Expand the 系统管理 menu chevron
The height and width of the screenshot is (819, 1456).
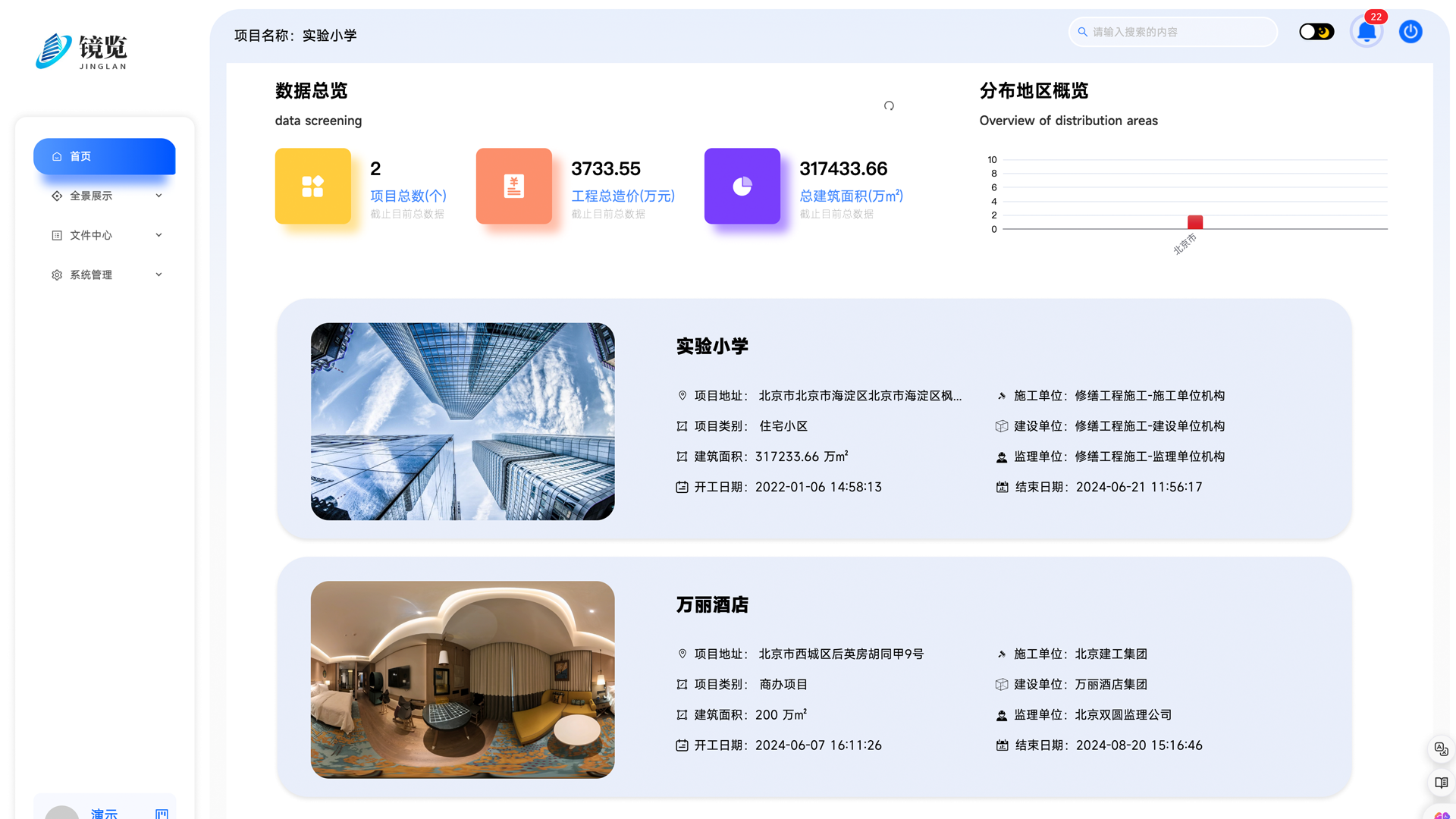(x=158, y=275)
